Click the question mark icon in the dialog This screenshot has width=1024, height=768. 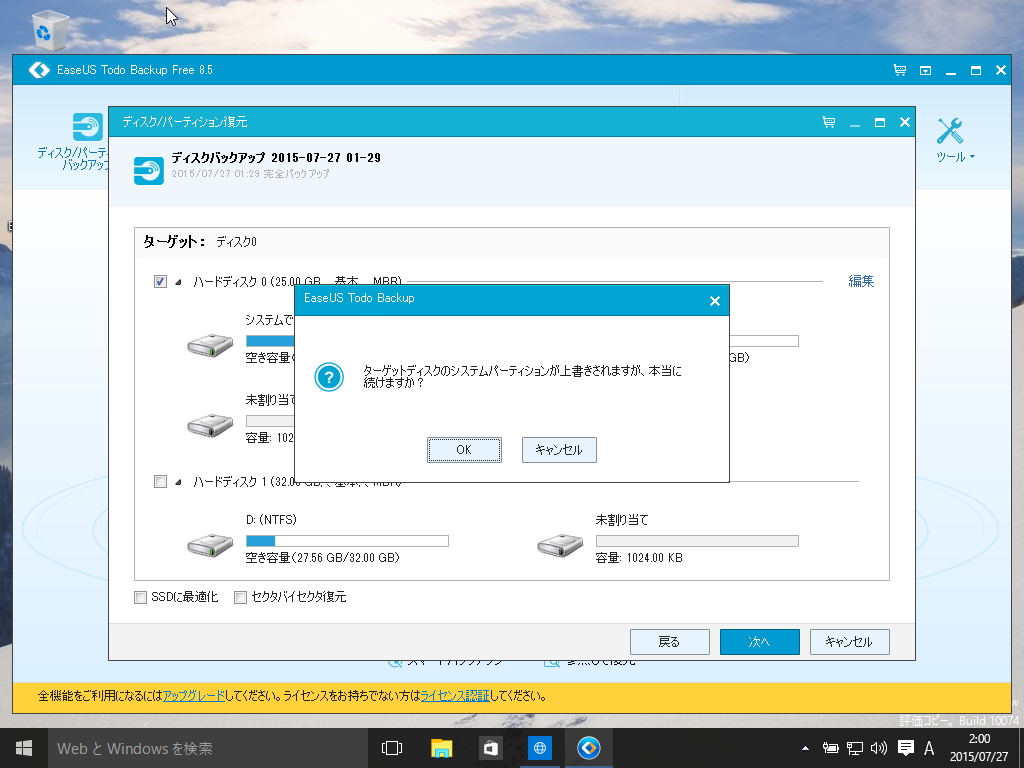click(x=329, y=377)
